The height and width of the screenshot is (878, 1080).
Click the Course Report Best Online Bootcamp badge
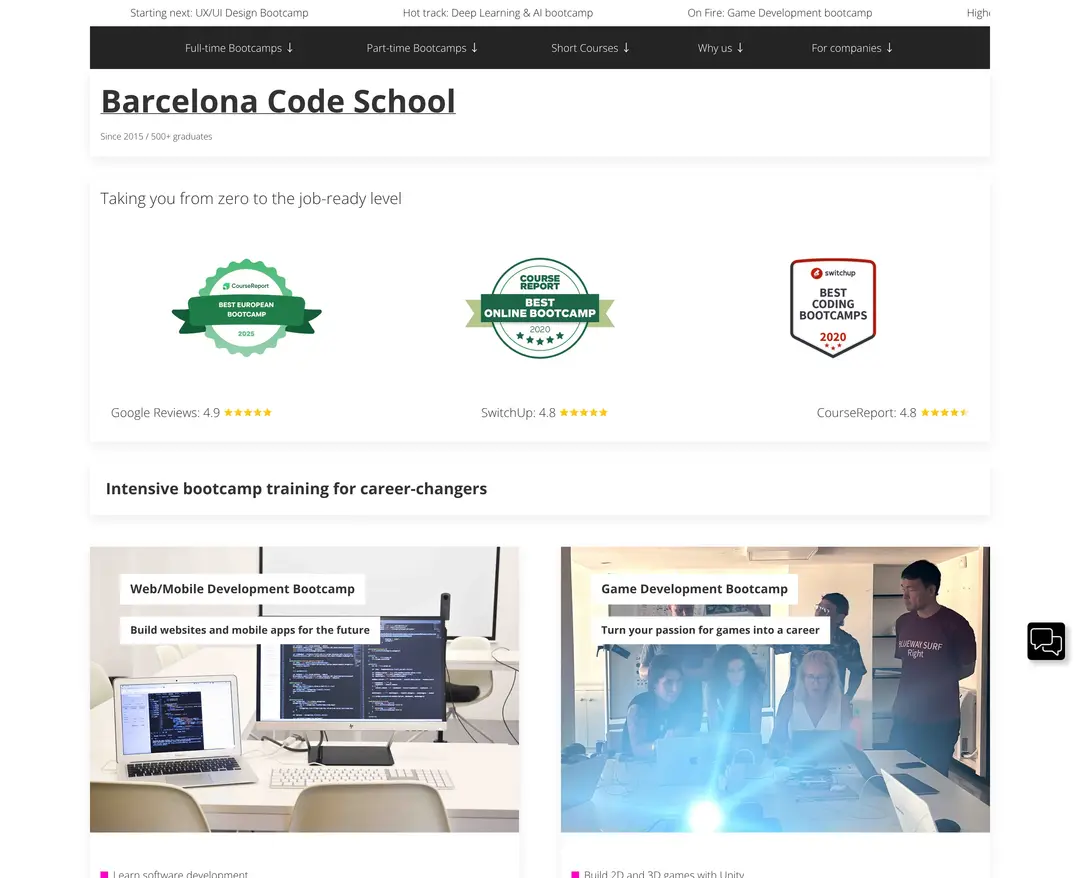[540, 308]
